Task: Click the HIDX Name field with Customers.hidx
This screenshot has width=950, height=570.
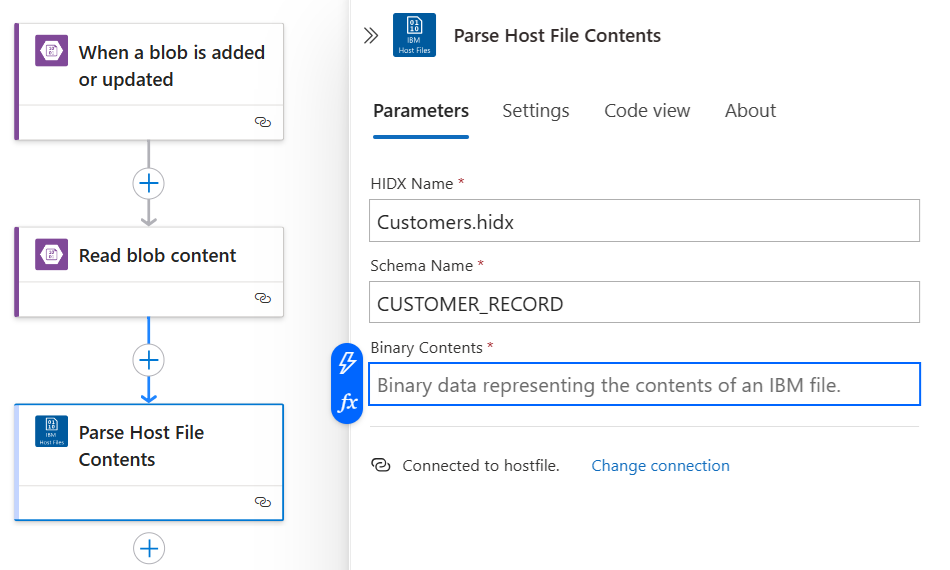Action: pyautogui.click(x=644, y=221)
